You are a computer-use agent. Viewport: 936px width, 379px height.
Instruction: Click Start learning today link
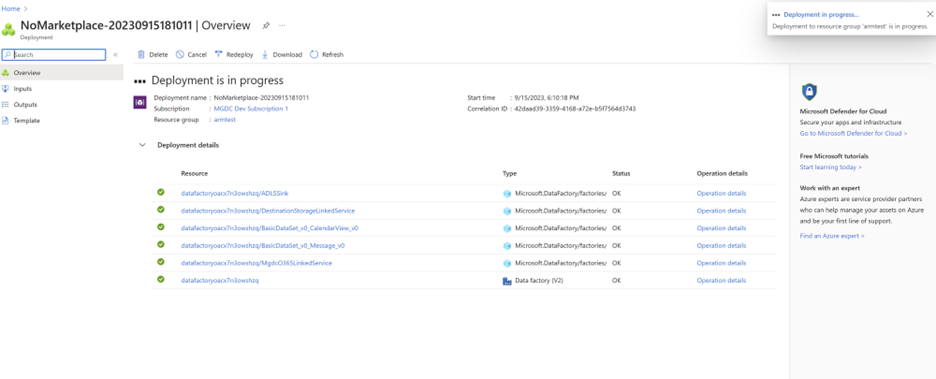point(830,167)
